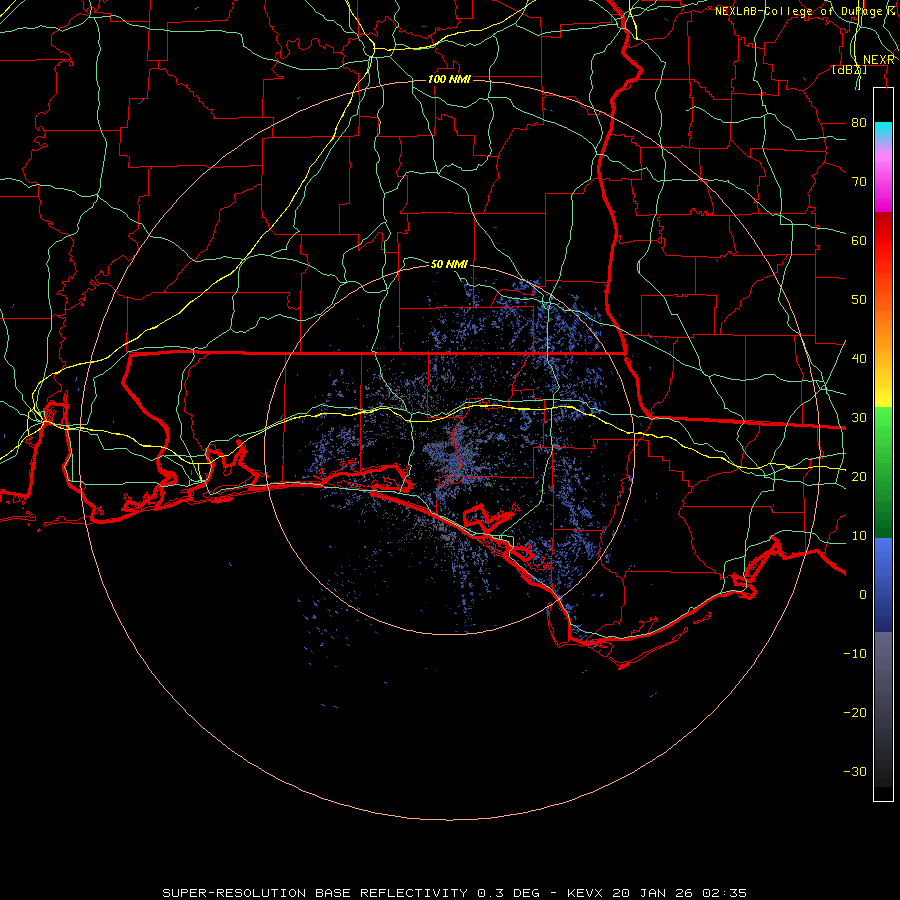Image resolution: width=900 pixels, height=900 pixels.
Task: Click the "SUPER-RESOLUTION BASE REFLECTIVITY" caption text
Action: (315, 893)
